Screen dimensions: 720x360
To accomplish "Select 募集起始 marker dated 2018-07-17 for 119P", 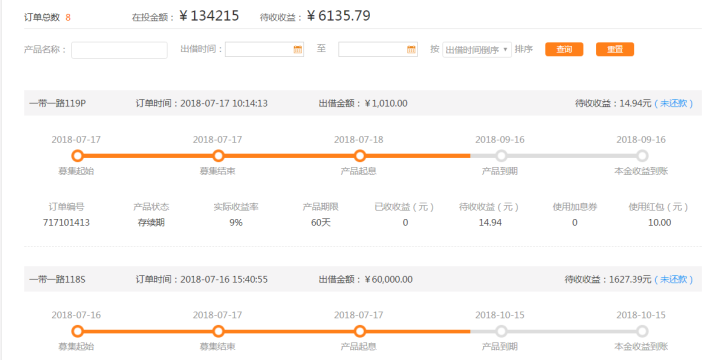I will point(78,156).
